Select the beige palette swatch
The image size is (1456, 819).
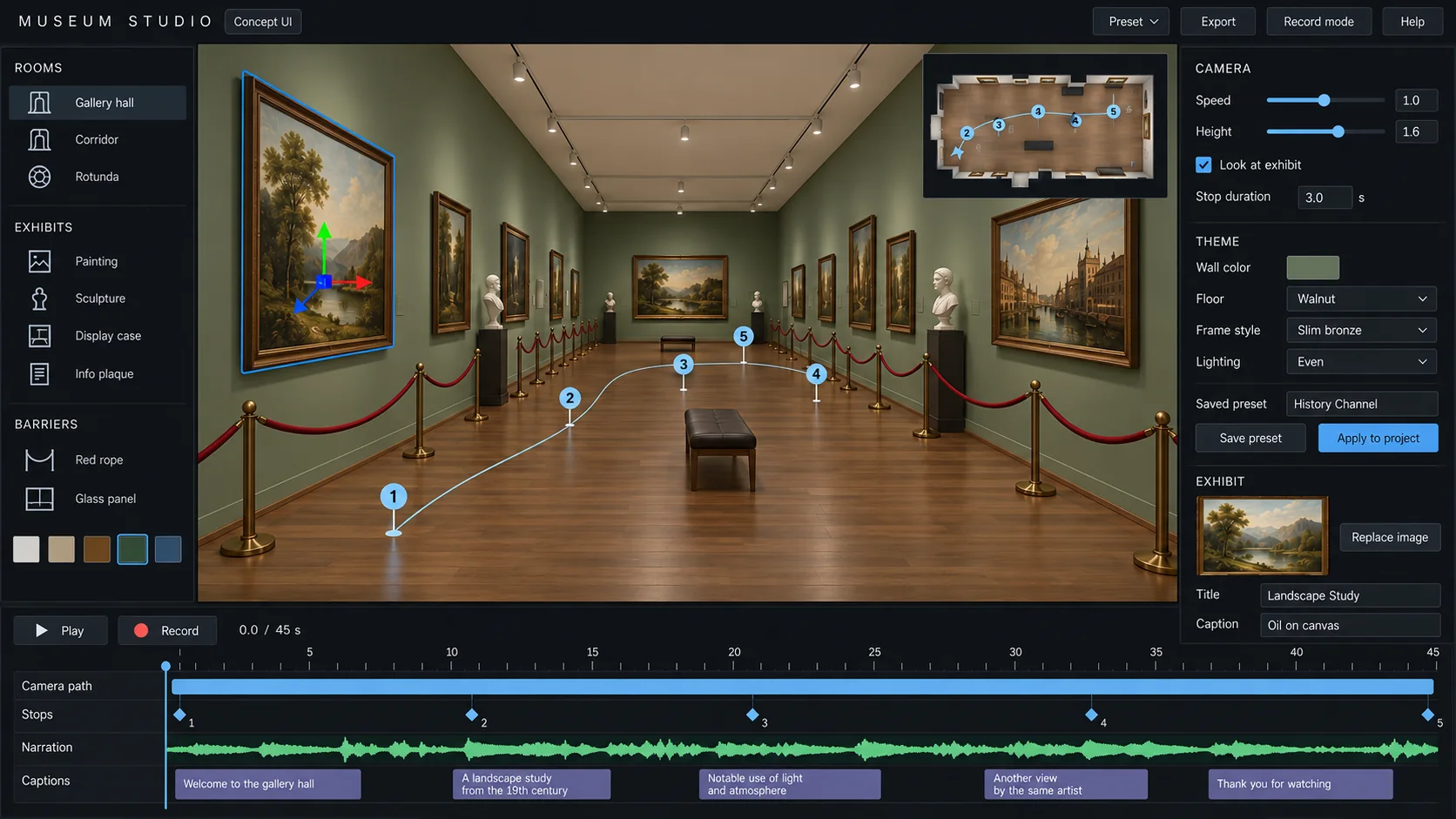click(61, 549)
